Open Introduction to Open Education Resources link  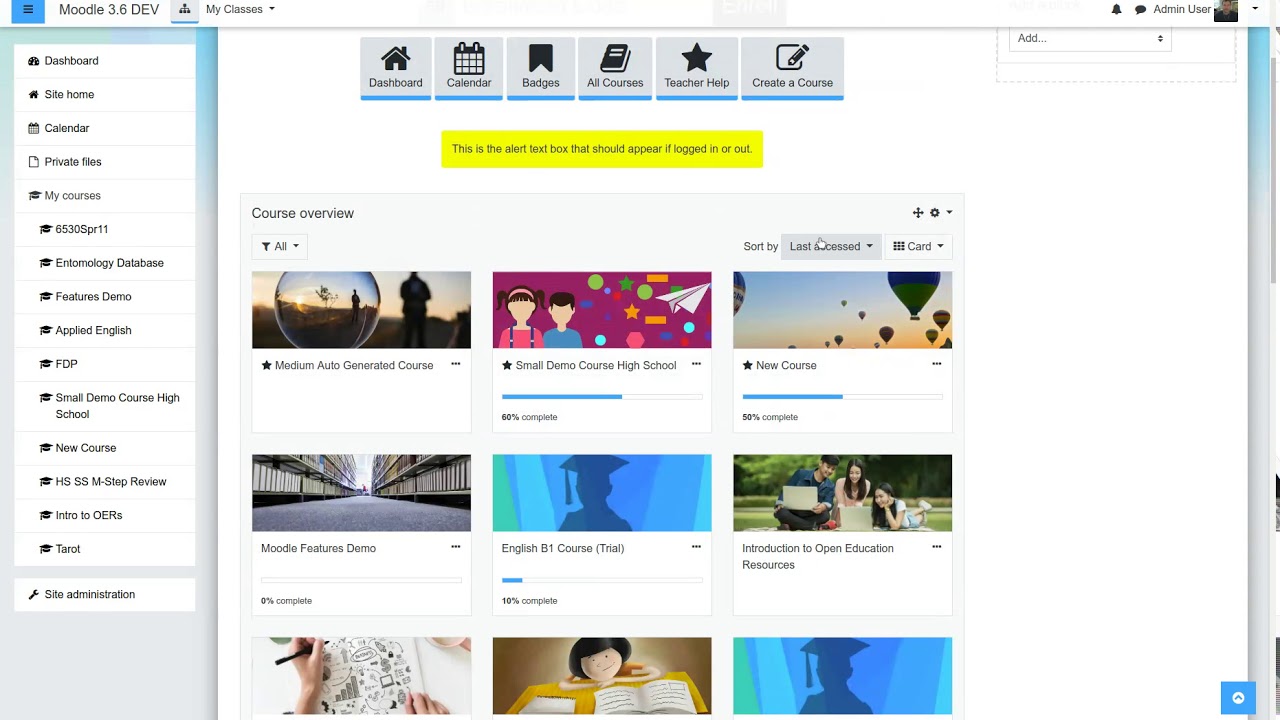tap(818, 556)
